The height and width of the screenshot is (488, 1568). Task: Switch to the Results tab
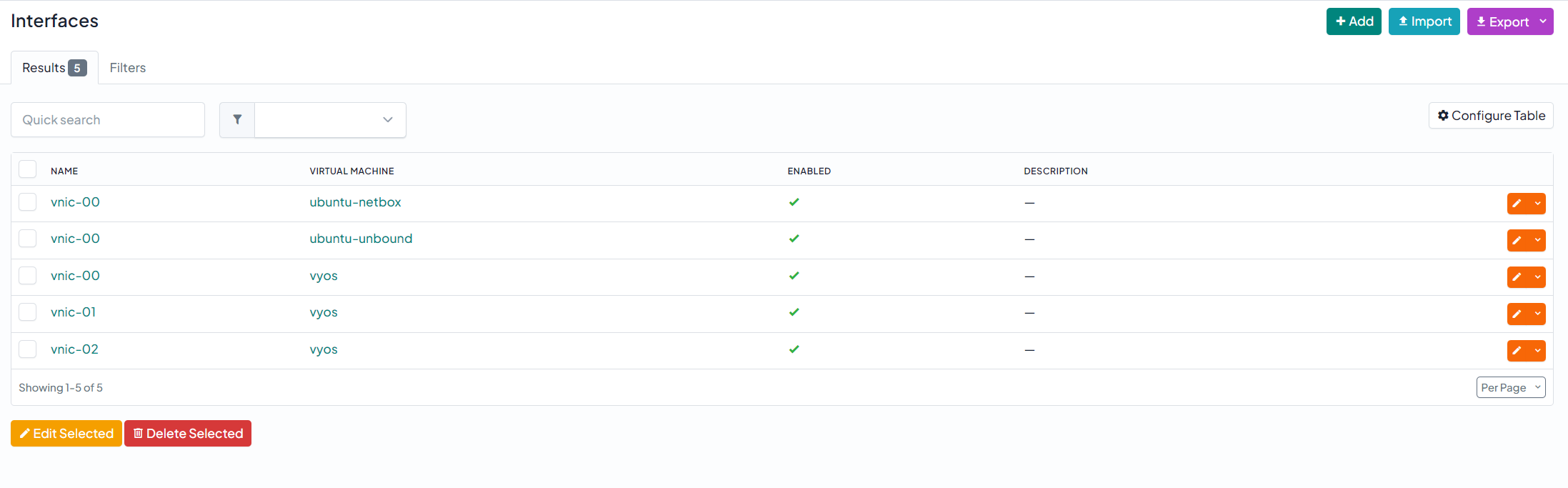pyautogui.click(x=54, y=68)
